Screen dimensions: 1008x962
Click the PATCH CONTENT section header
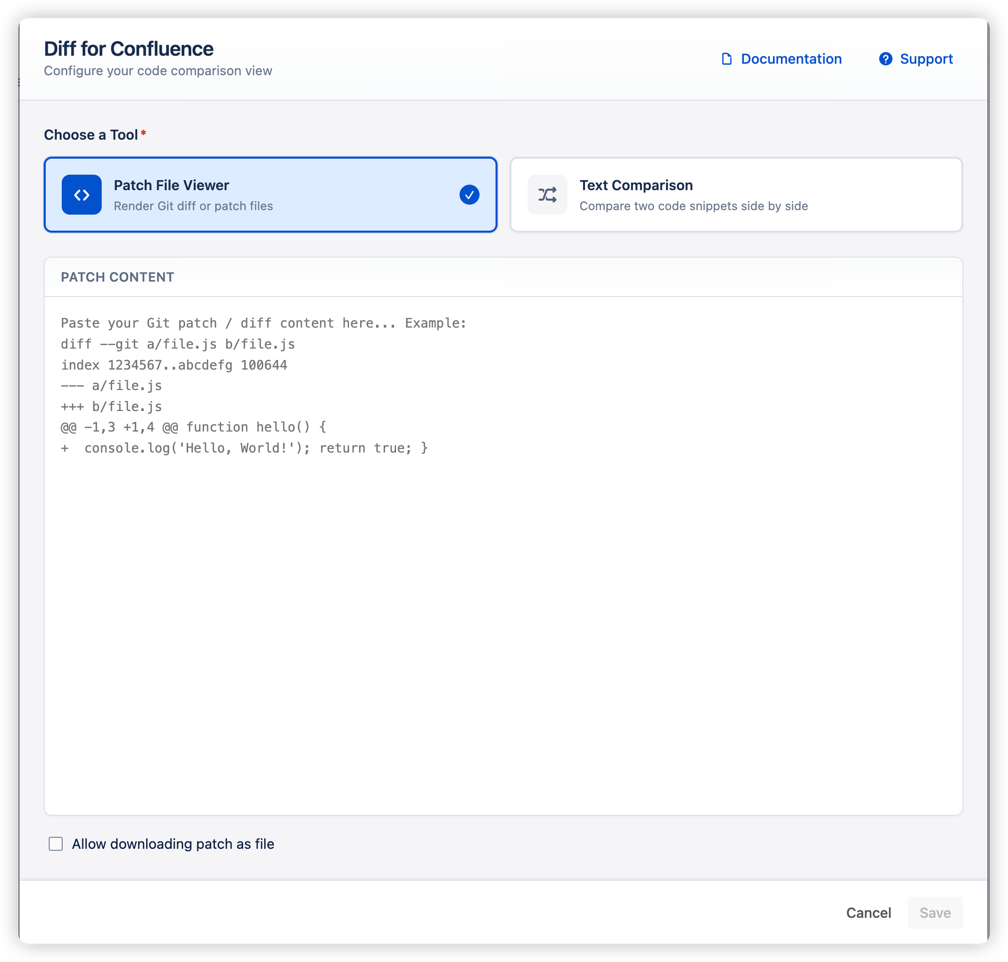[x=119, y=277]
